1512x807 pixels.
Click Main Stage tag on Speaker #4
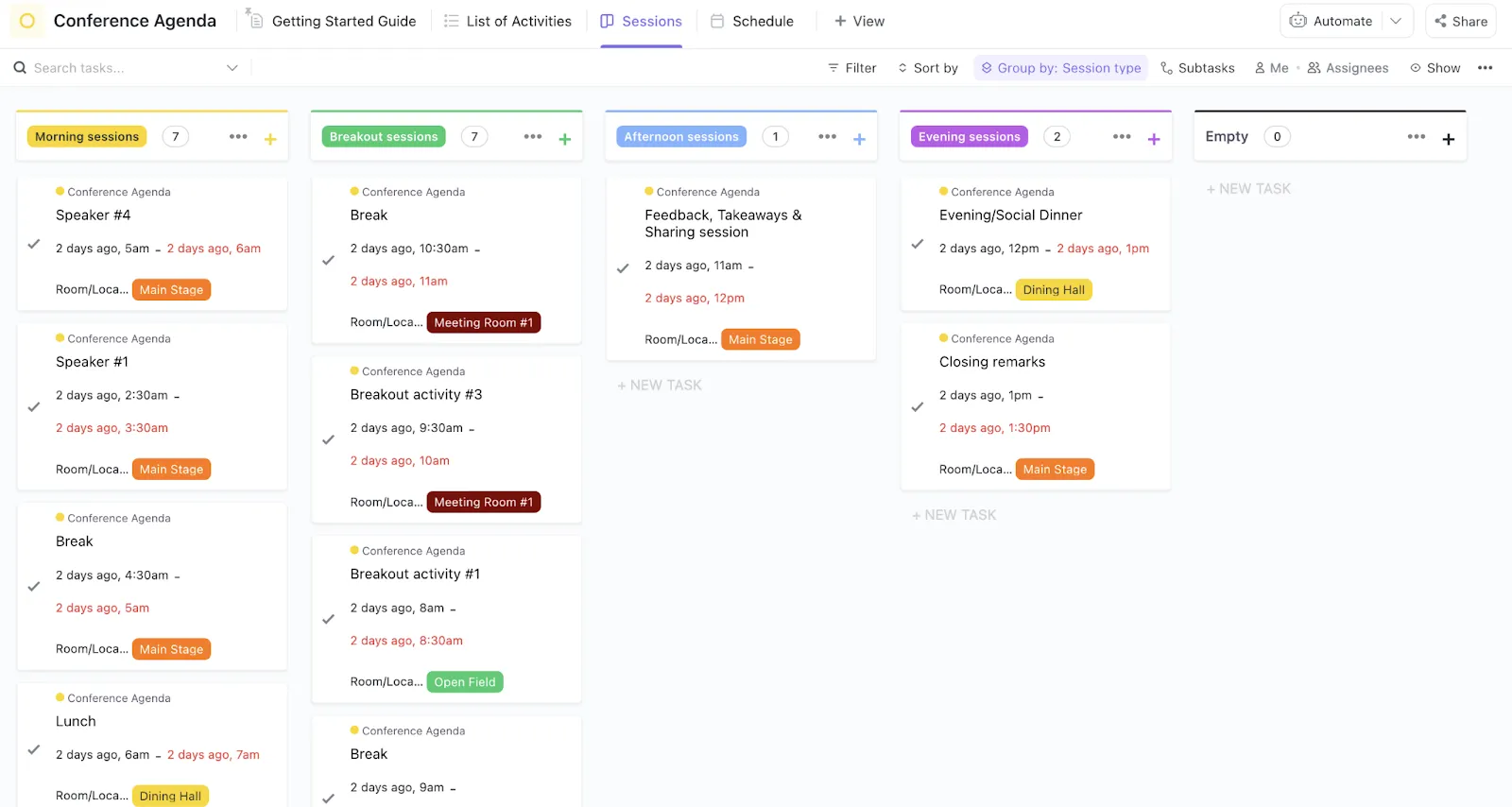[x=171, y=290]
